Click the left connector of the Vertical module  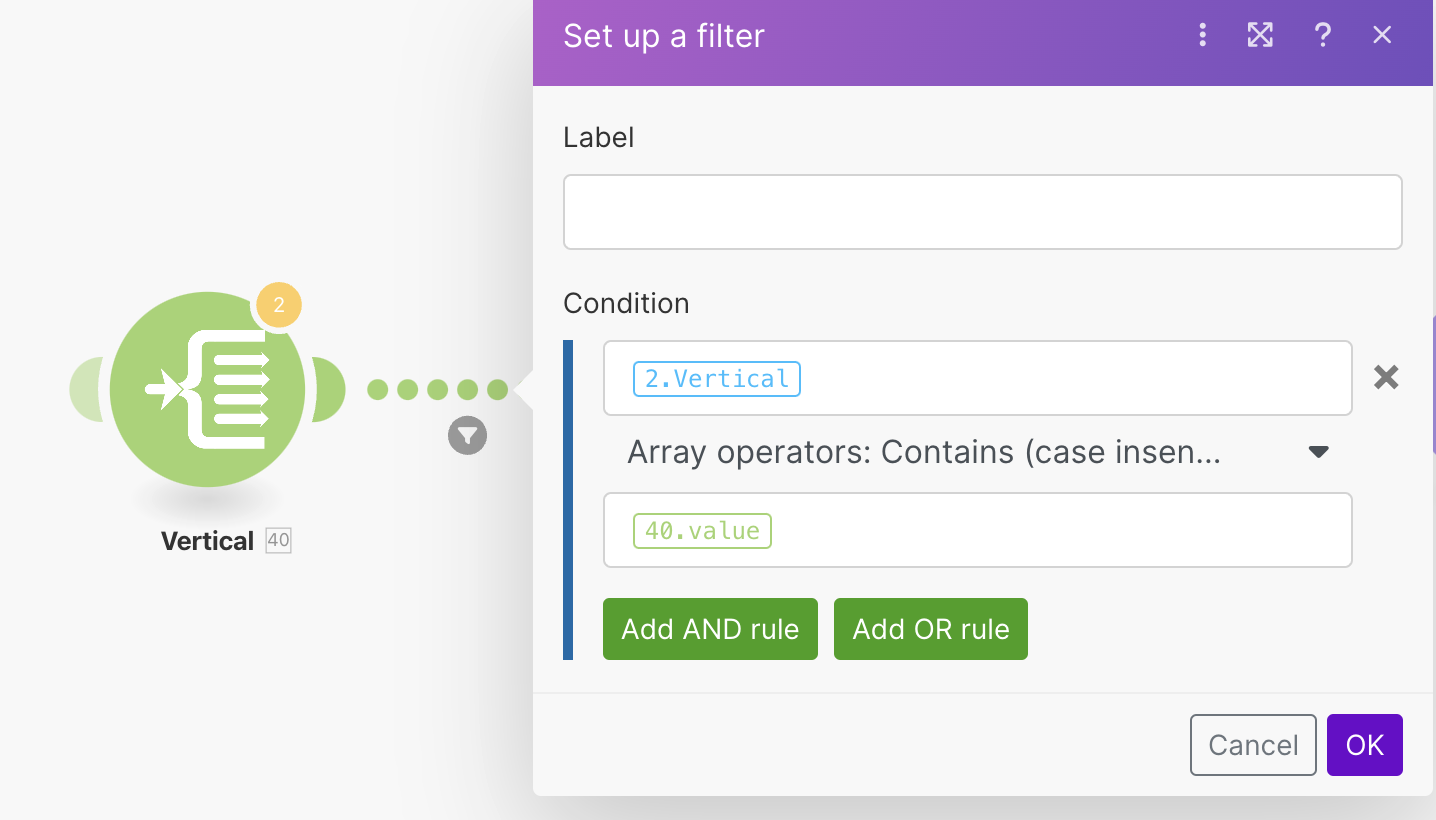tap(87, 389)
